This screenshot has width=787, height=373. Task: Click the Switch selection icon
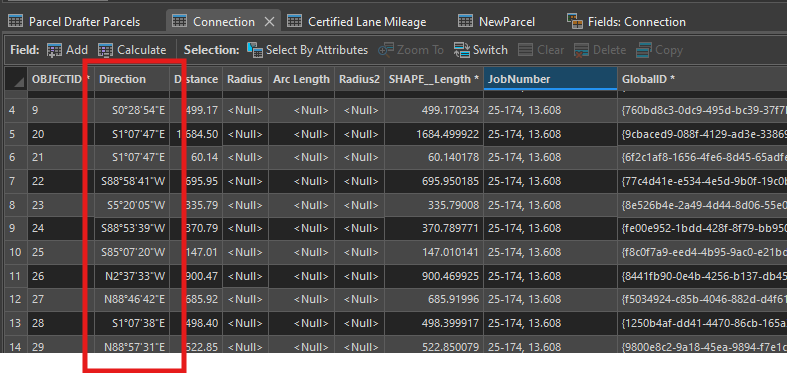(x=462, y=50)
